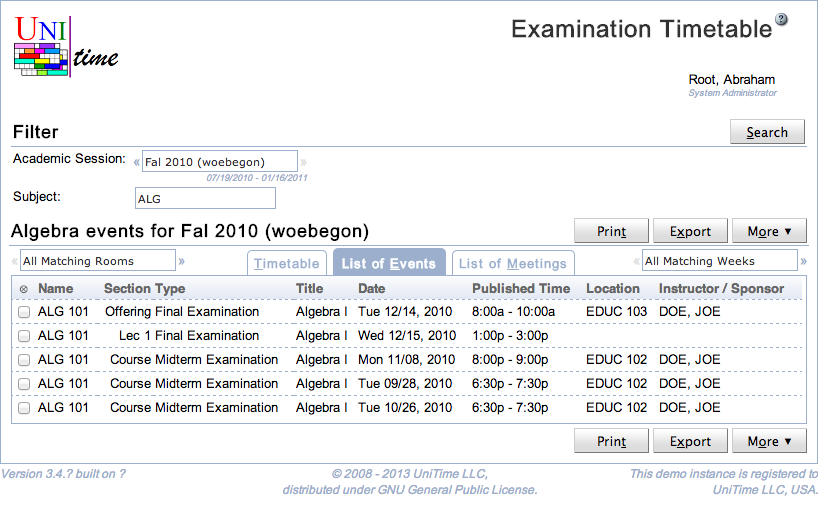
Task: Show previous matching room arrow
Action: click(x=15, y=261)
